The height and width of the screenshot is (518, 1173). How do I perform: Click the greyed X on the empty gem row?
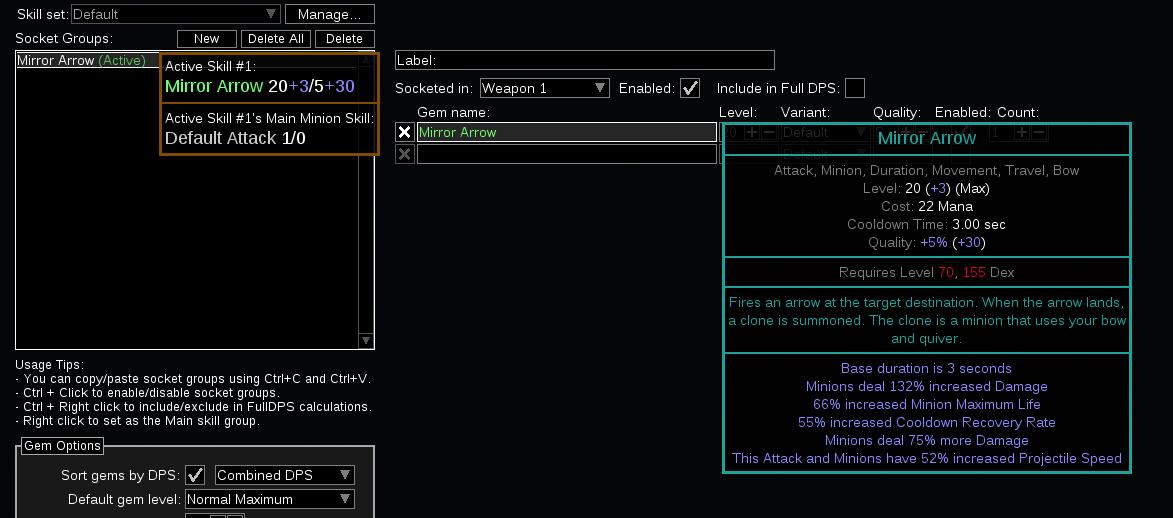pos(405,154)
